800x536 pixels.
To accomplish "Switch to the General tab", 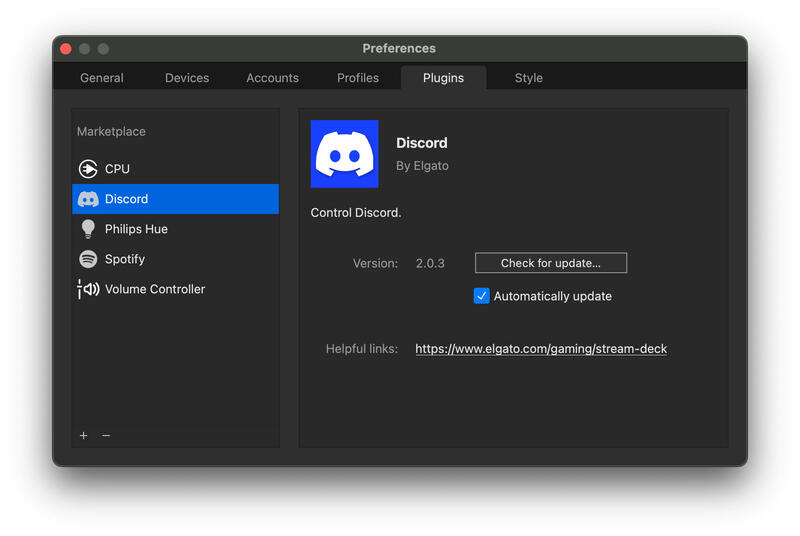I will [x=102, y=78].
